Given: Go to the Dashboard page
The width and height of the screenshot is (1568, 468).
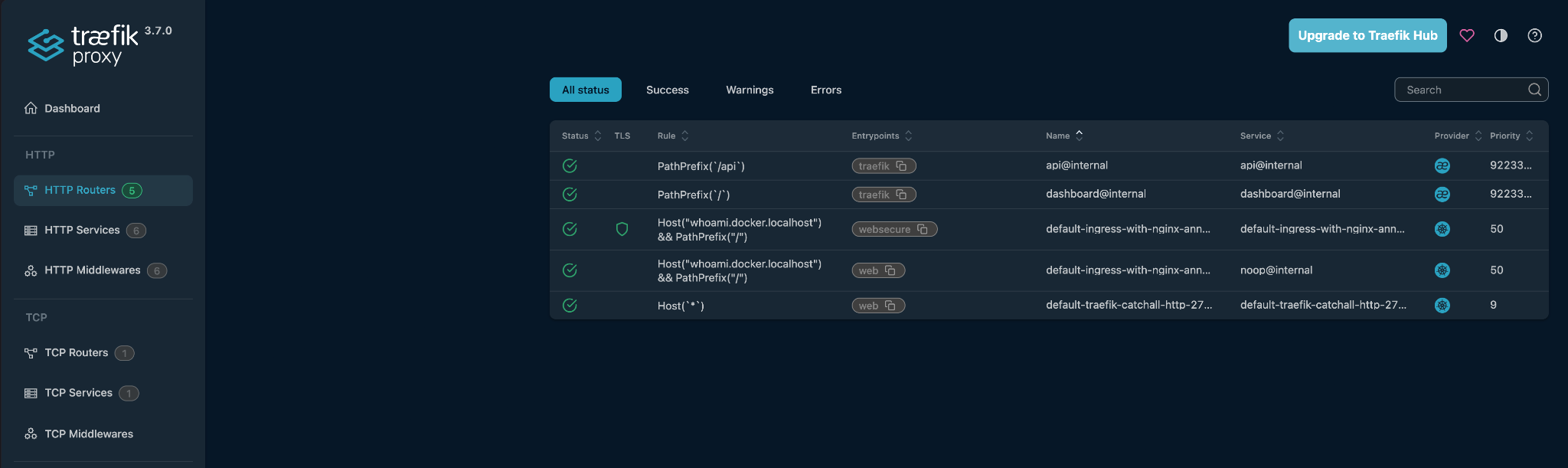Looking at the screenshot, I should pyautogui.click(x=103, y=108).
